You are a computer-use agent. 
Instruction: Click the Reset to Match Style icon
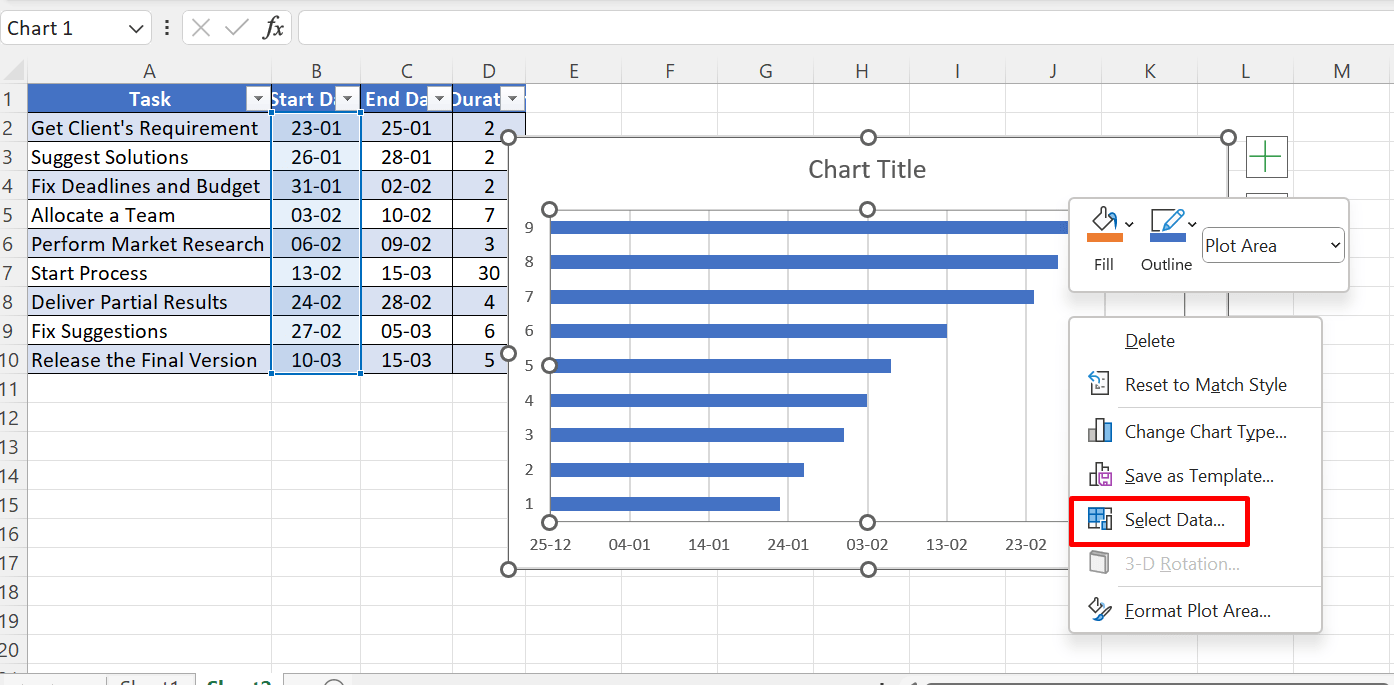pyautogui.click(x=1099, y=384)
